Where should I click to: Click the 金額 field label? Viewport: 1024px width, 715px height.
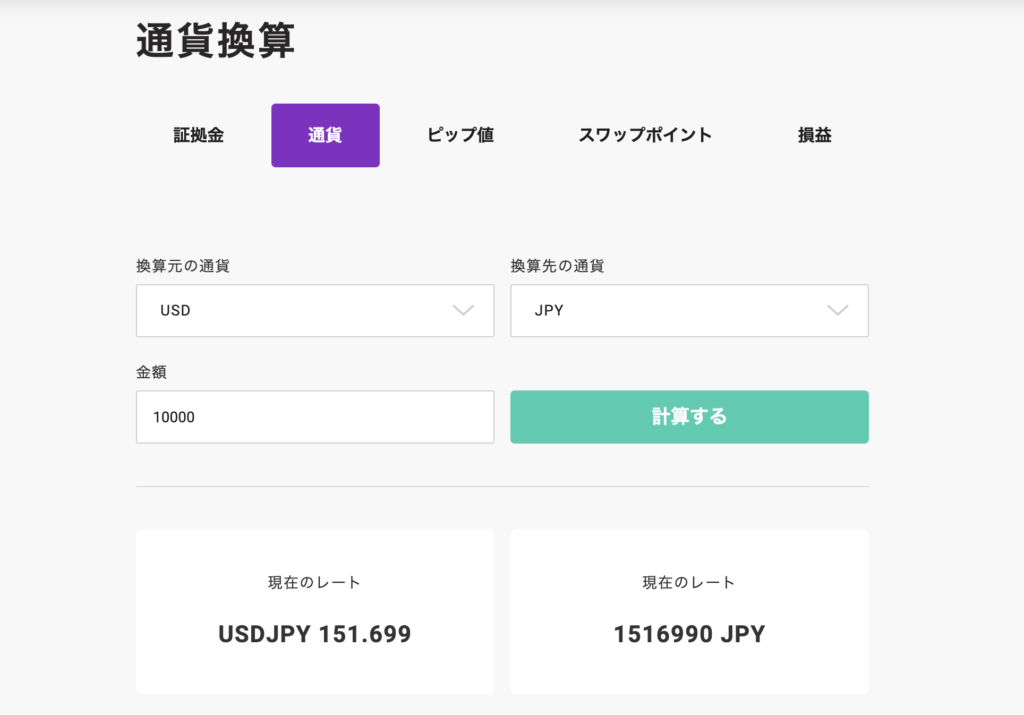coord(151,372)
